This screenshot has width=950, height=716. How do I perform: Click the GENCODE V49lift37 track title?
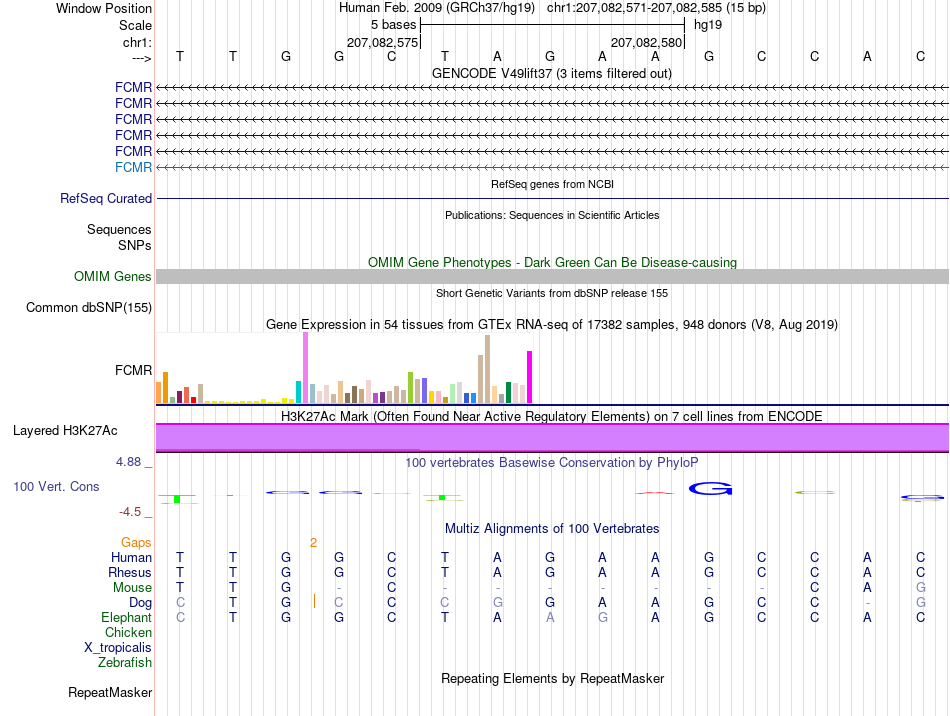click(x=552, y=73)
